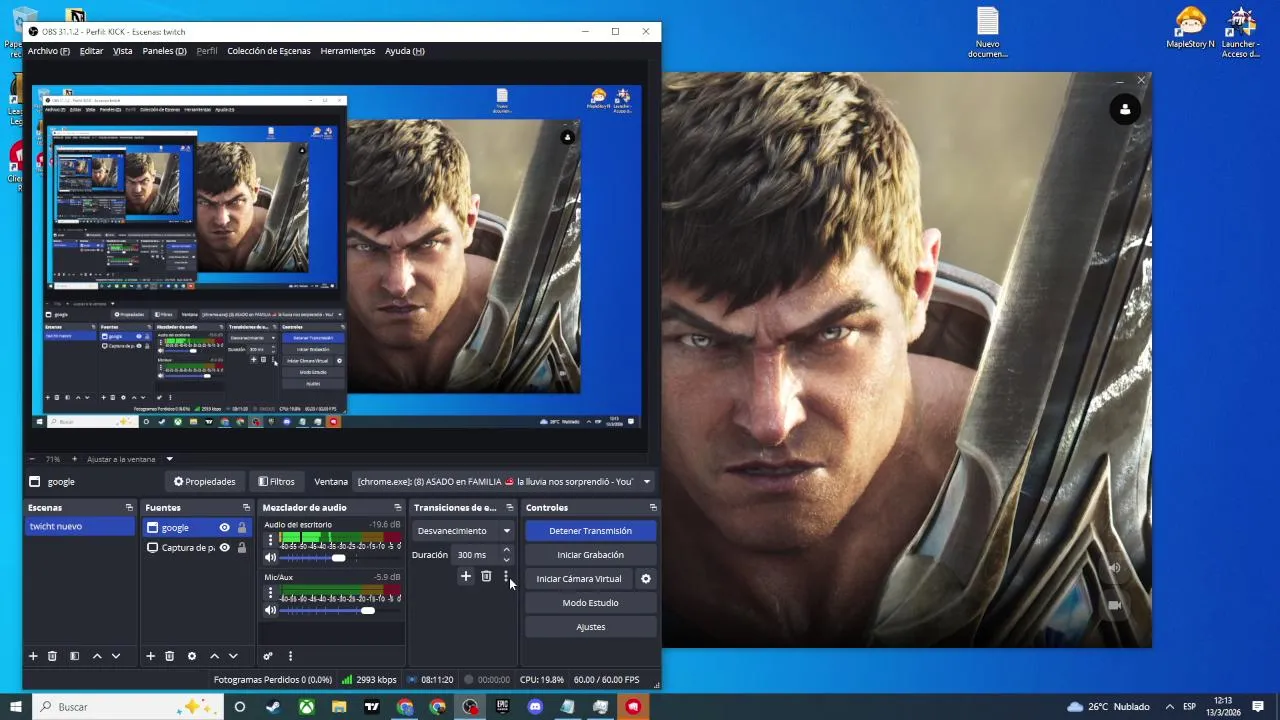The width and height of the screenshot is (1280, 720).
Task: Open Archivo menu
Action: (x=48, y=51)
